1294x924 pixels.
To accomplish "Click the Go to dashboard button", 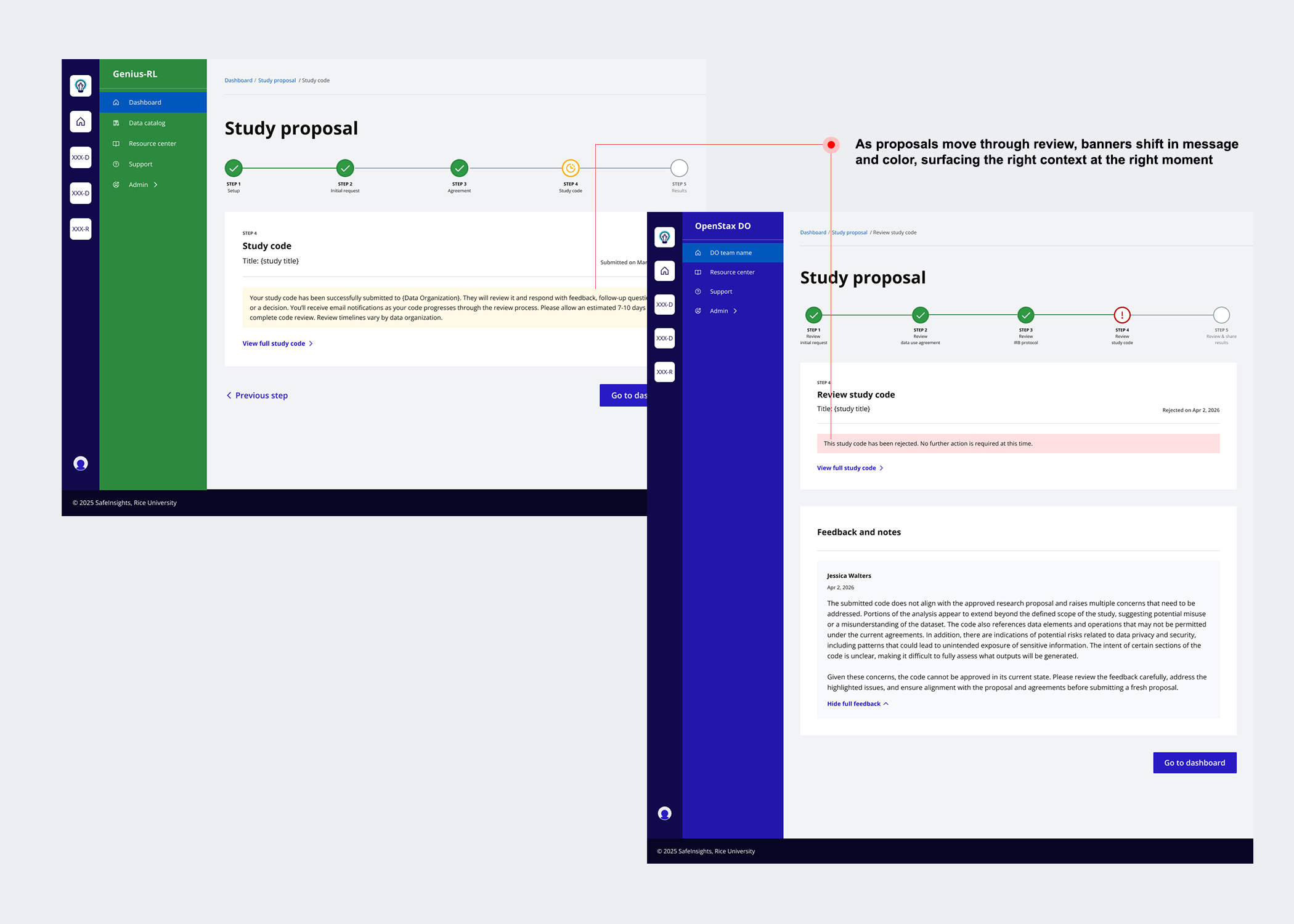I will (1194, 762).
